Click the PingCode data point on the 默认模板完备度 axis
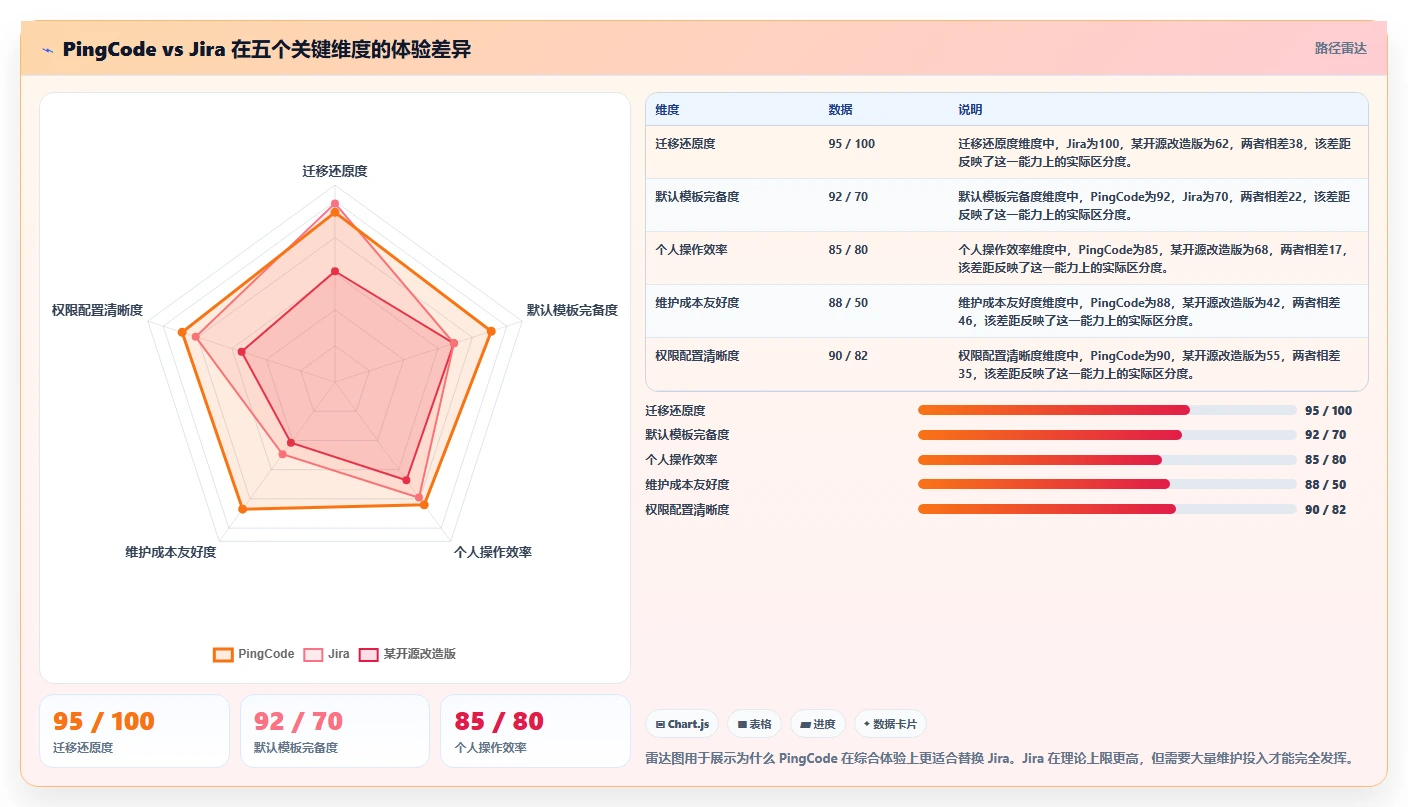Screen dimensions: 1408x807 (x=491, y=331)
